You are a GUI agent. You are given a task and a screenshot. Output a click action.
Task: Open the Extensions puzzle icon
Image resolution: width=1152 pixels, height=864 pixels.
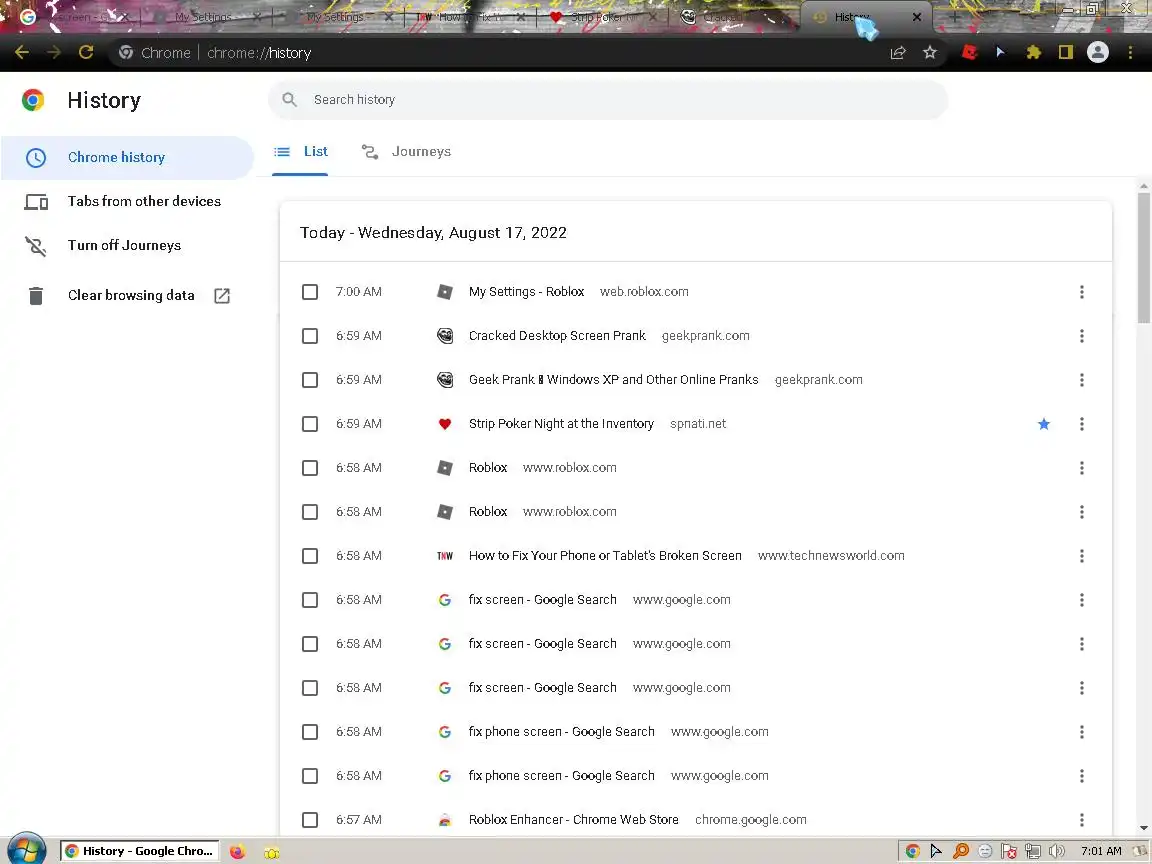[x=1034, y=52]
